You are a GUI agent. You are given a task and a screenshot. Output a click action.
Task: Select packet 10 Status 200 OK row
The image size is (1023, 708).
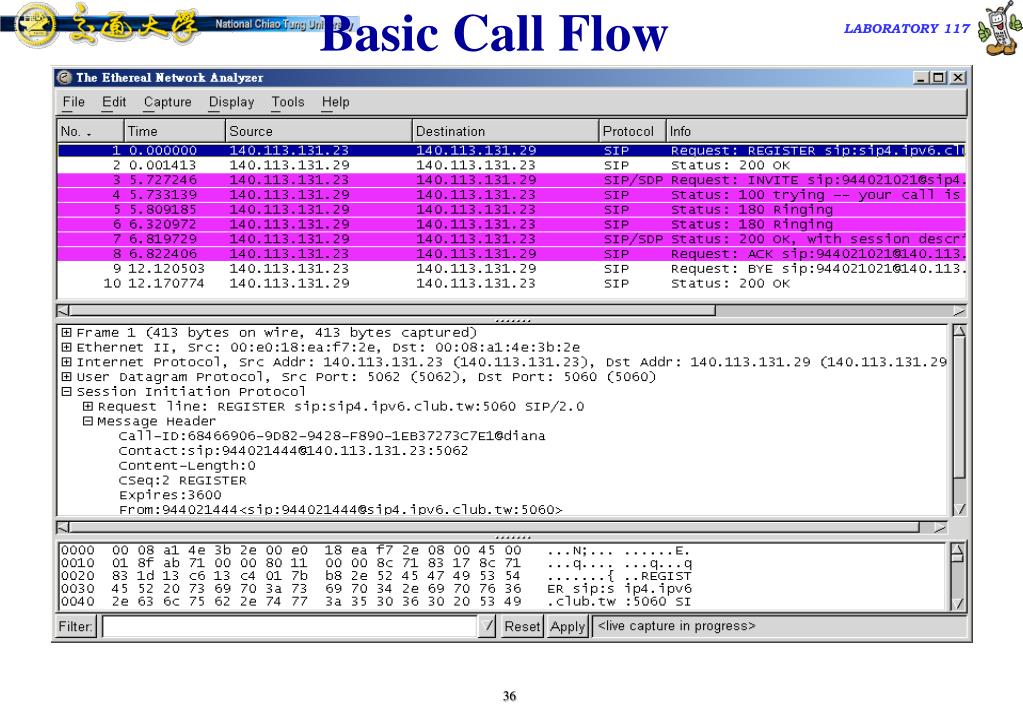(512, 284)
